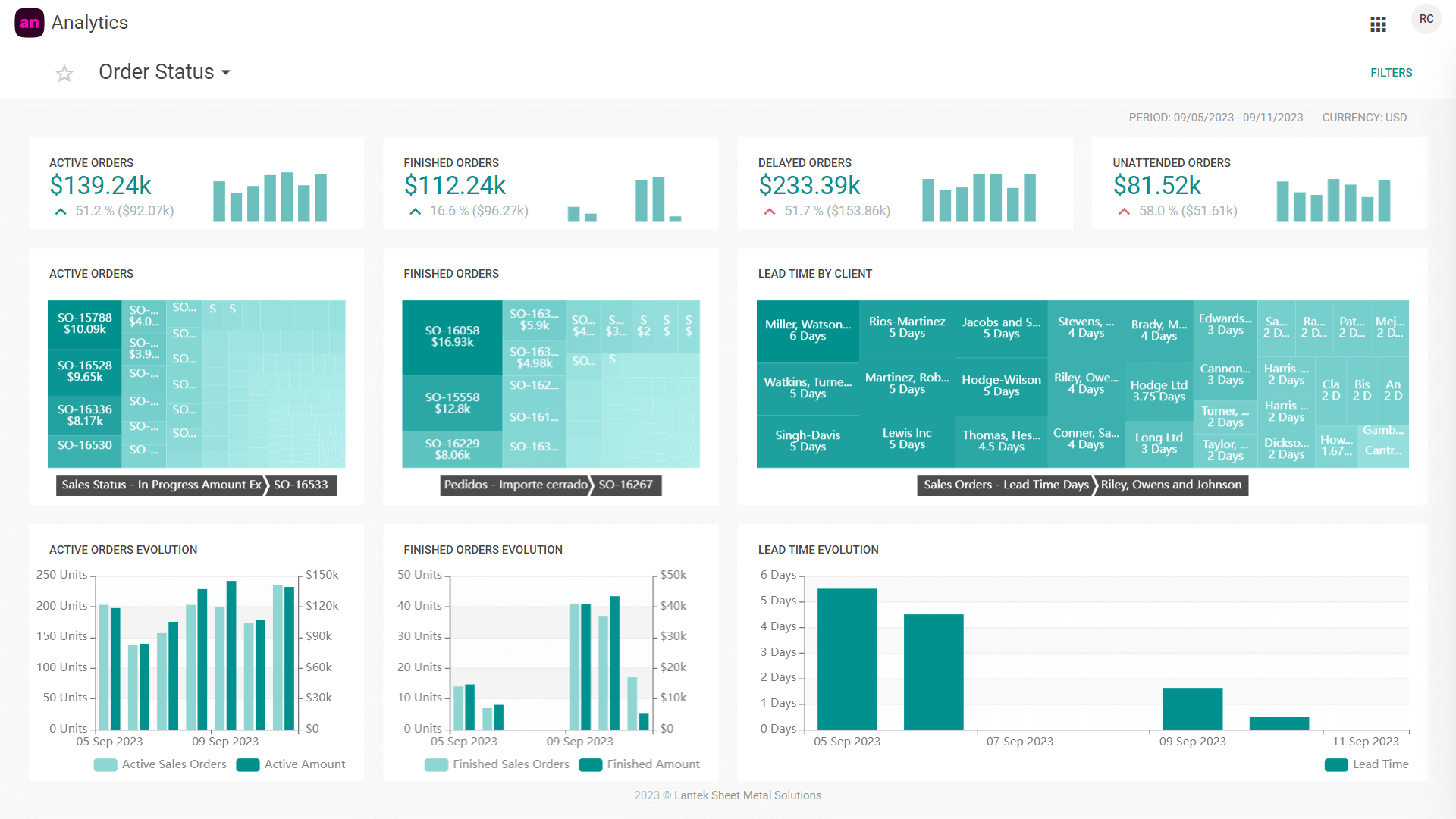Click the RC user avatar
This screenshot has width=1456, height=819.
(1426, 20)
